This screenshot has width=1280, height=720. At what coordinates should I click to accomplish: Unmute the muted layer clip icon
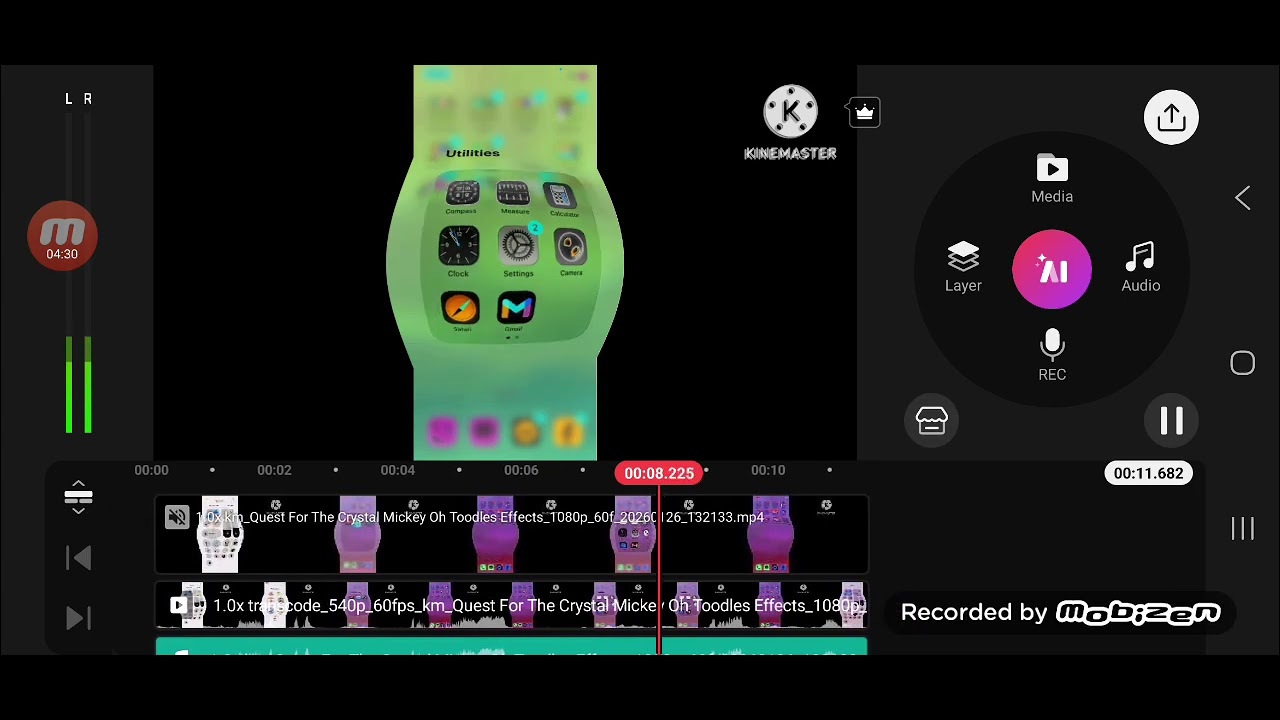pos(177,517)
